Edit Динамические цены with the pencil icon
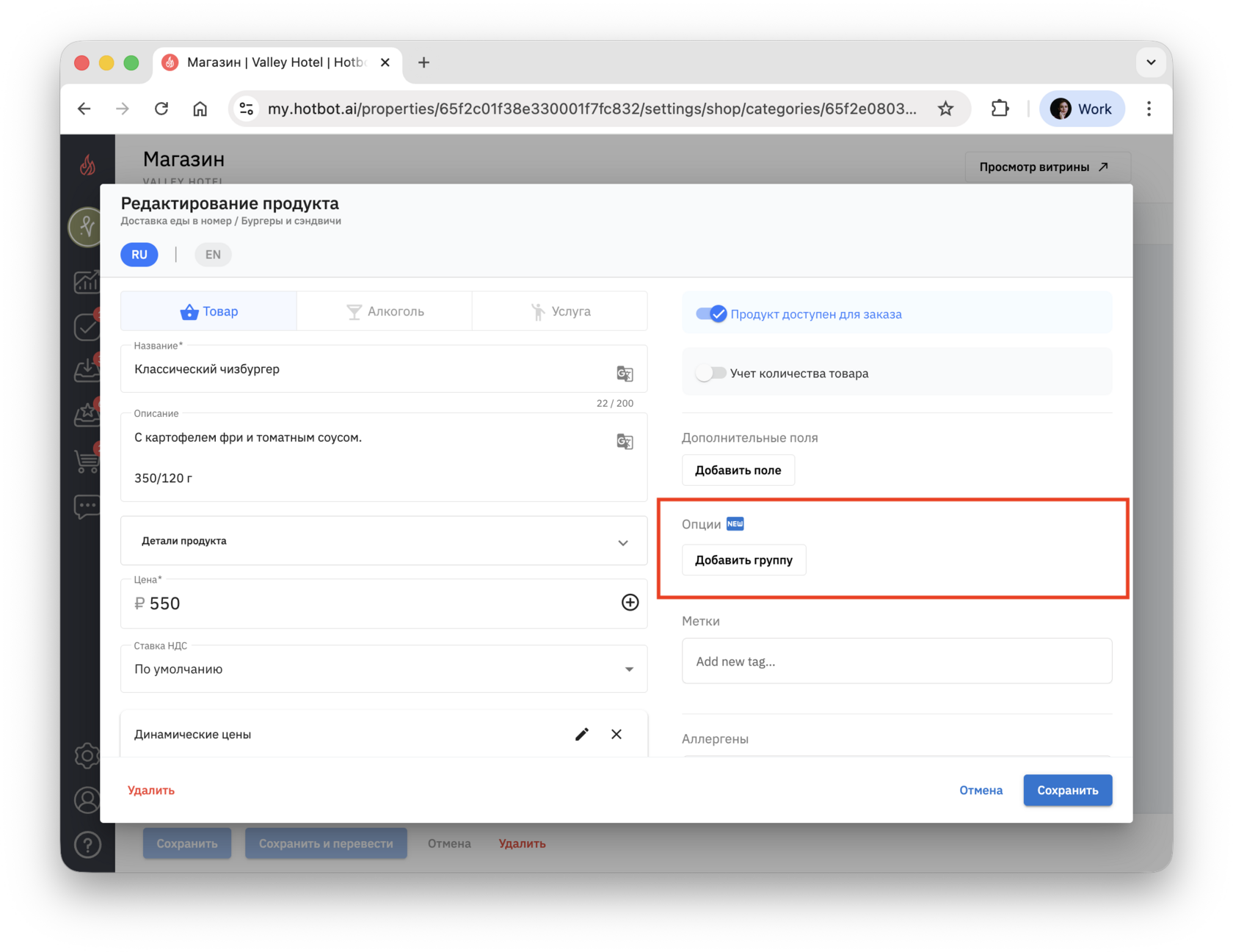Image resolution: width=1233 pixels, height=952 pixels. (x=582, y=734)
